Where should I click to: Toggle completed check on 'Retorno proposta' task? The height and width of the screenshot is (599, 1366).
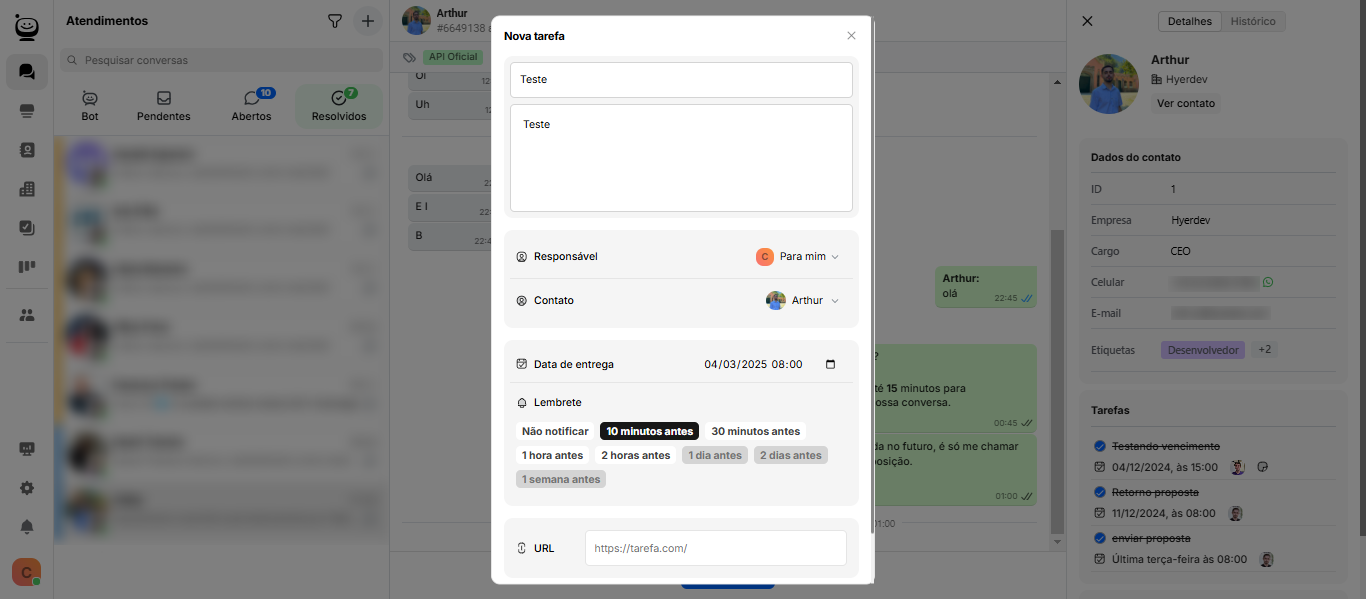point(1100,492)
